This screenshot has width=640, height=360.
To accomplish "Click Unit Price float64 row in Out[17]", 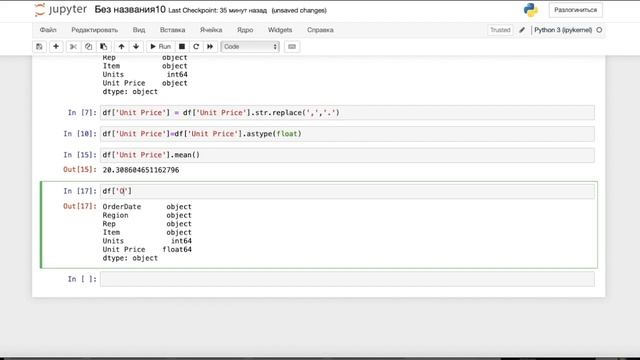I will [x=147, y=249].
